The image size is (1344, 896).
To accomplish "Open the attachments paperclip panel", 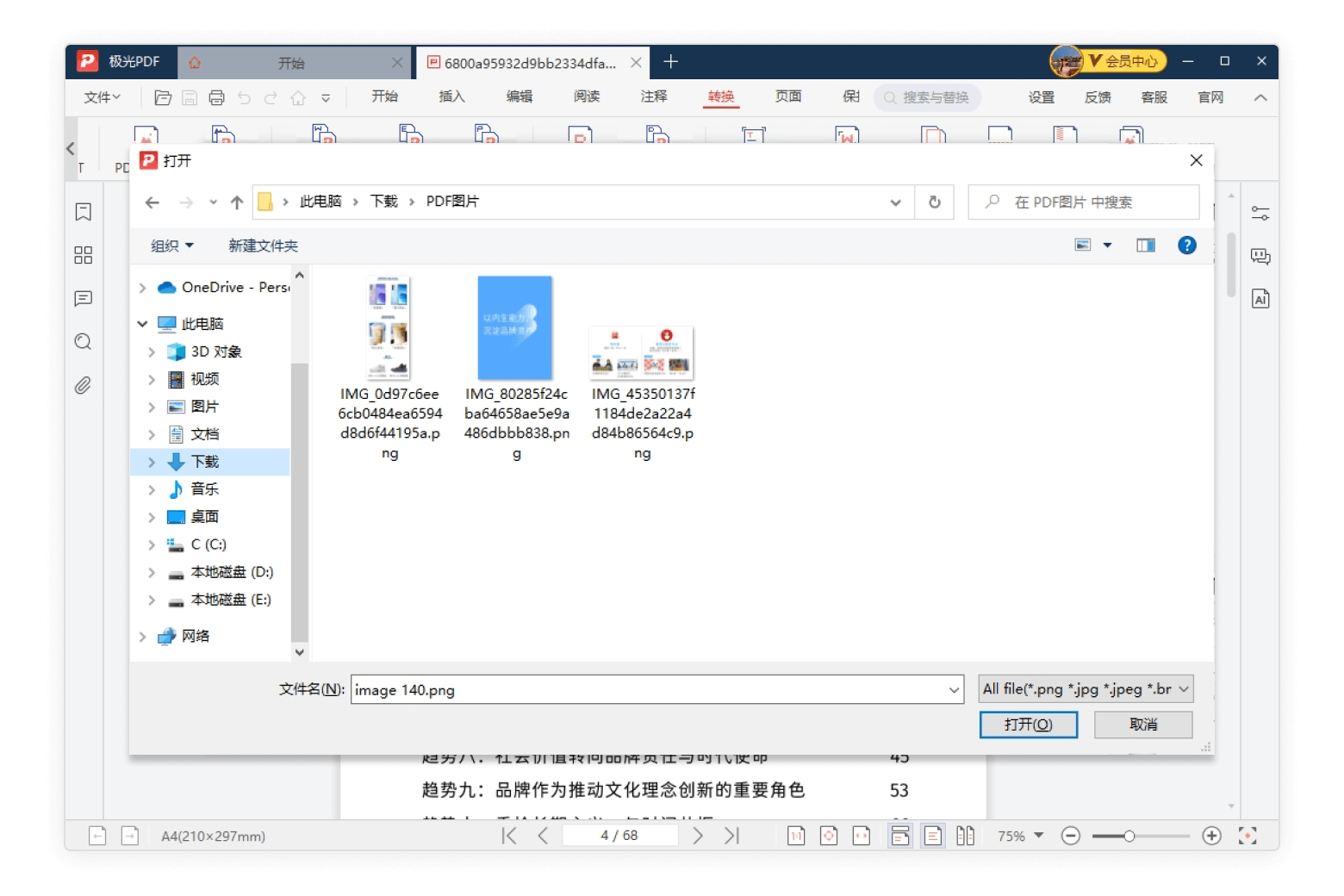I will click(84, 385).
